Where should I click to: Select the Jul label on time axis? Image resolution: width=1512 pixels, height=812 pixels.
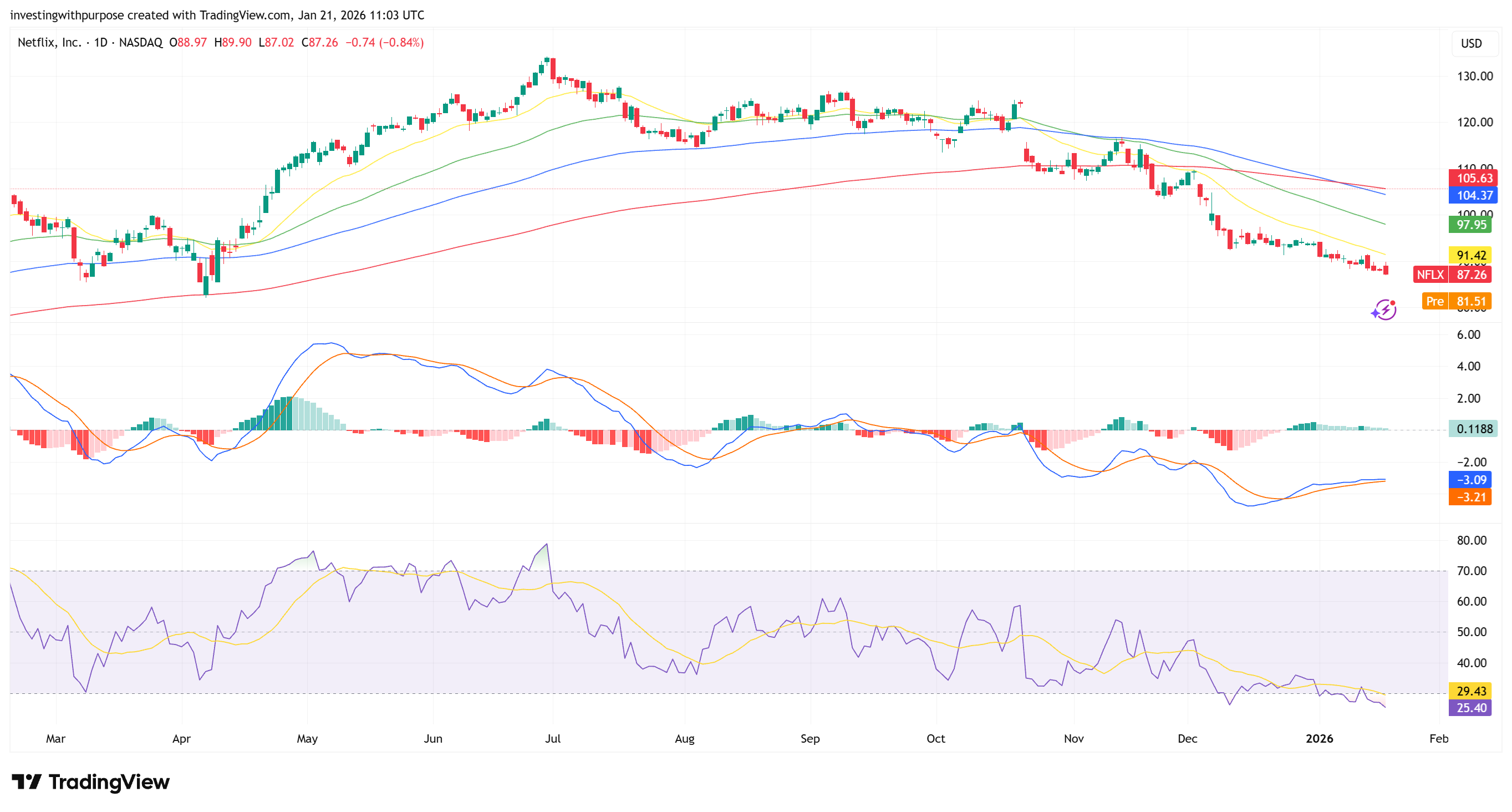click(x=552, y=739)
